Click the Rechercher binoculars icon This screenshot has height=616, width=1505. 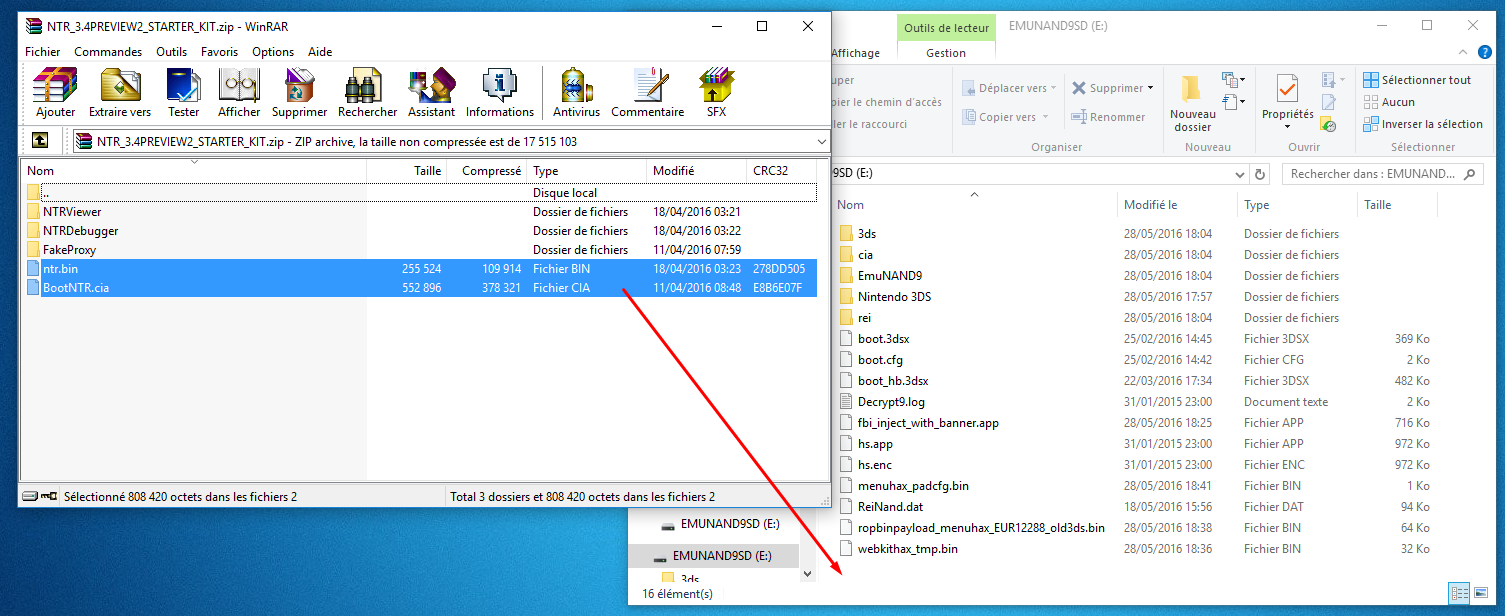click(x=367, y=93)
